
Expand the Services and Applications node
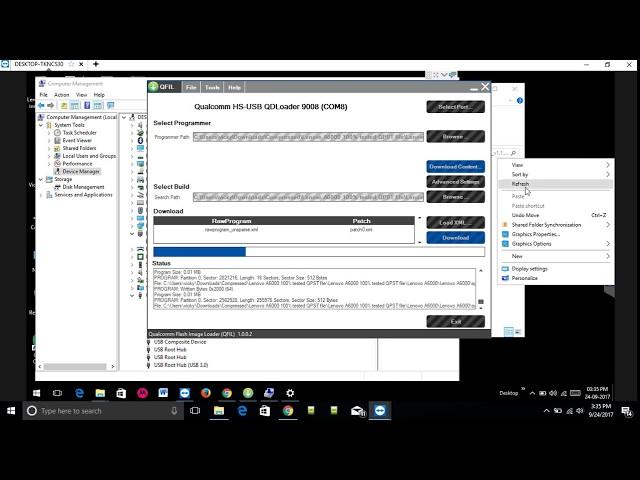(41, 195)
